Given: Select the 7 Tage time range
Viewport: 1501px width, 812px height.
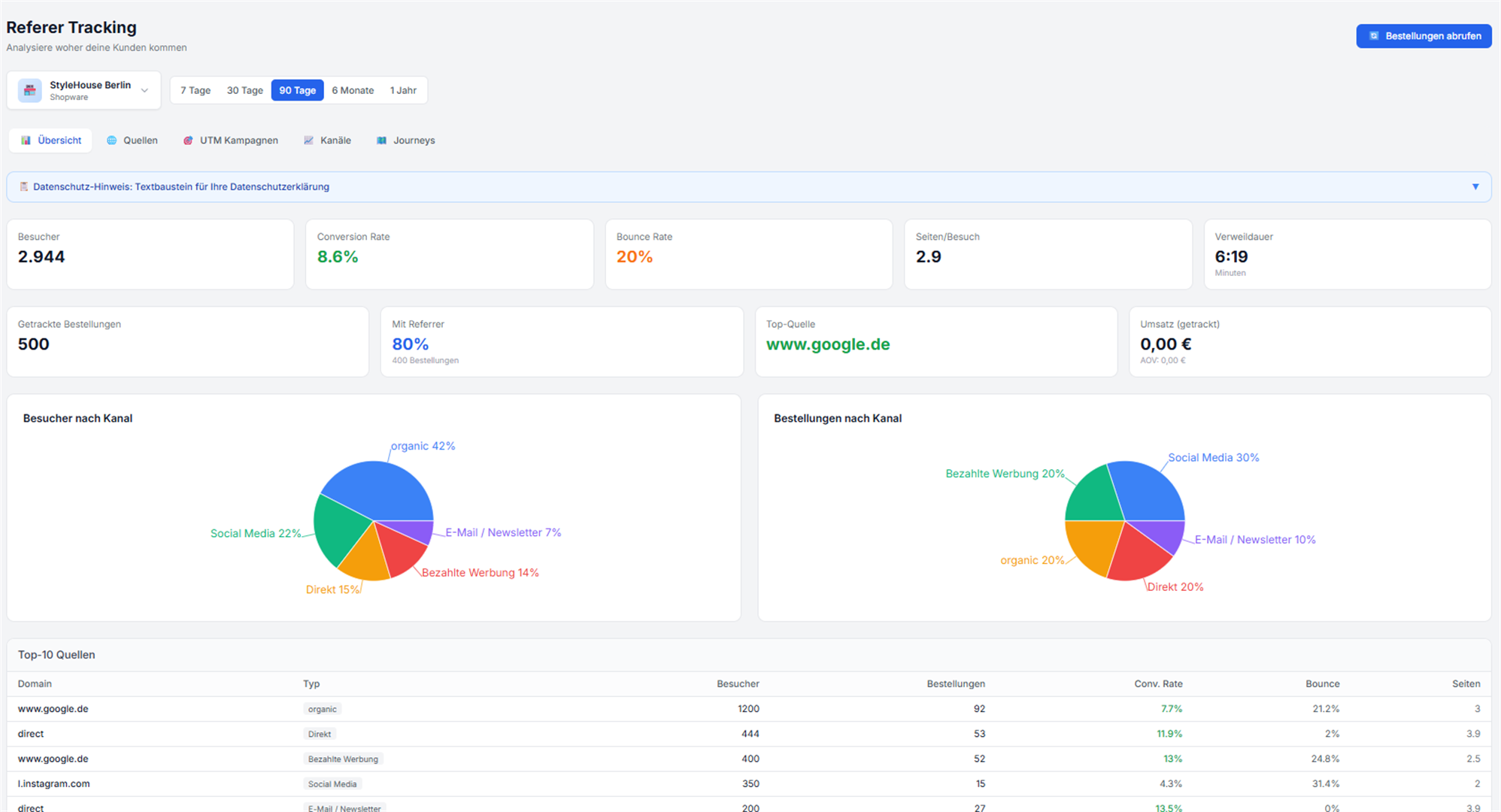Looking at the screenshot, I should point(196,90).
